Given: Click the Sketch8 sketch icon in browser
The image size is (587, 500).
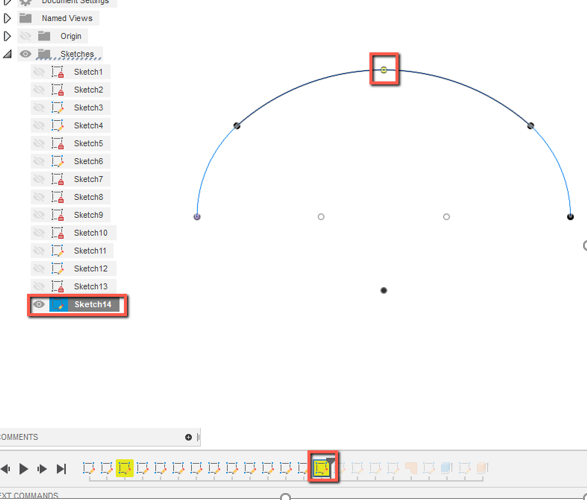Looking at the screenshot, I should (x=58, y=197).
